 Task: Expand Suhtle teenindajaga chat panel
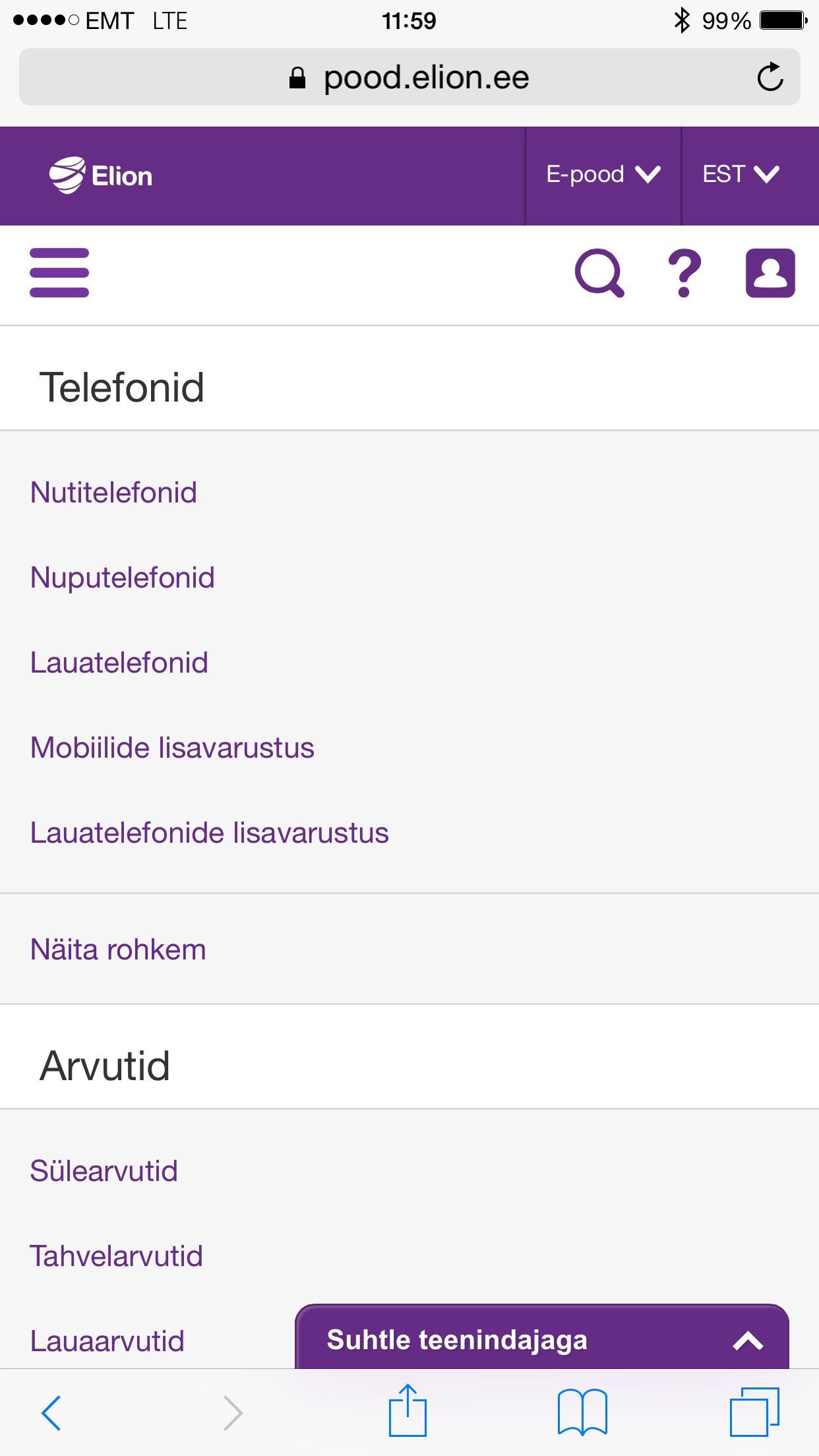[542, 1339]
